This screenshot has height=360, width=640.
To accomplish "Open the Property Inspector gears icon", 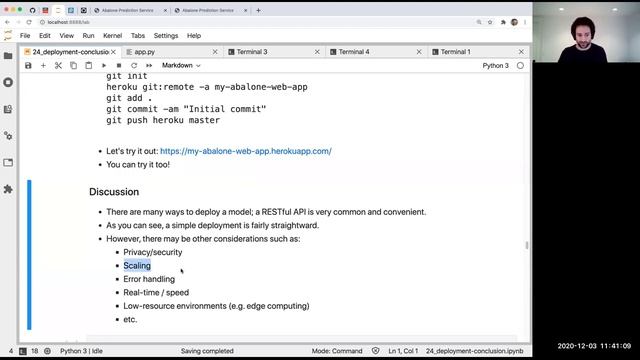I will tap(8, 136).
